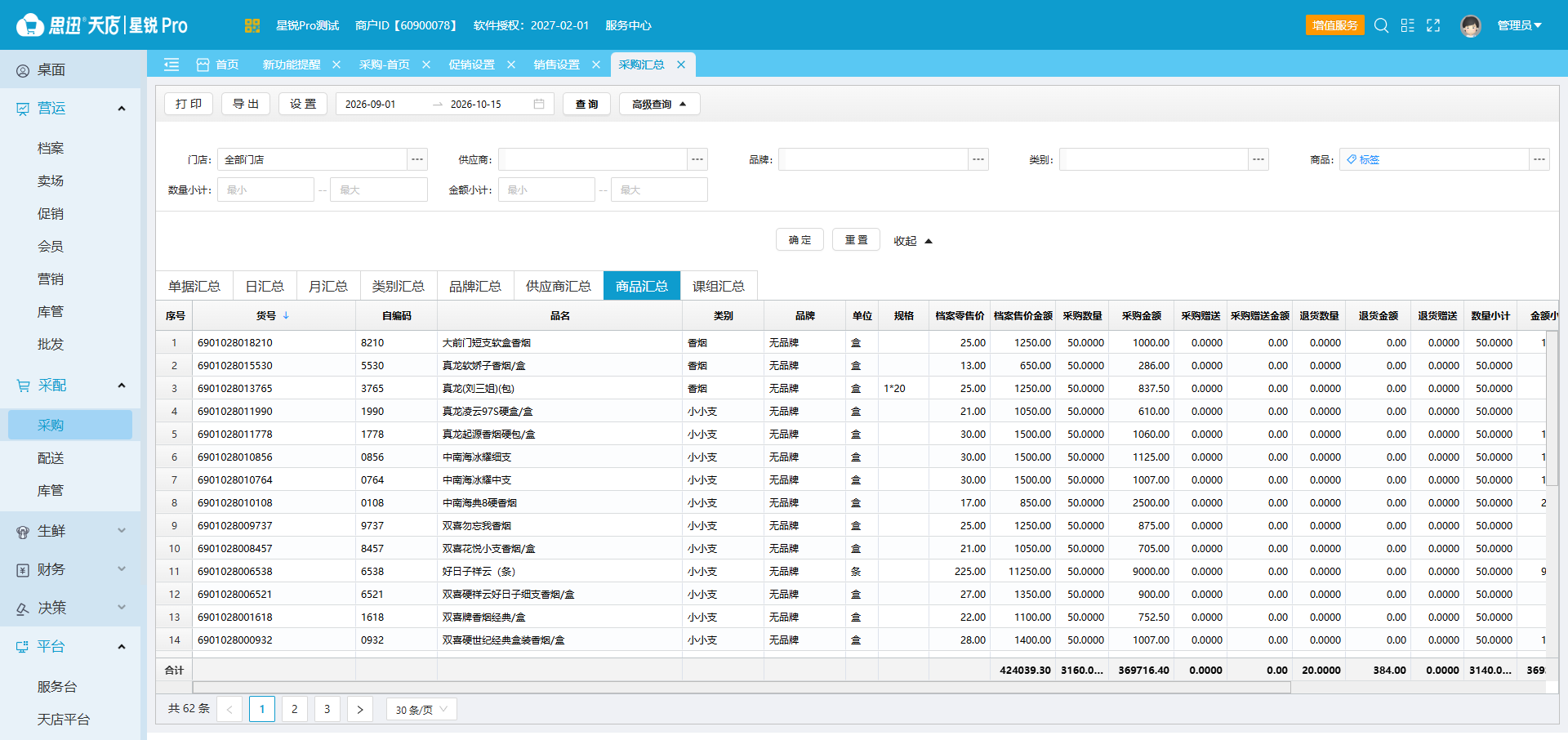This screenshot has height=740, width=1568.
Task: Open the calendar icon in date range
Action: pos(539,104)
